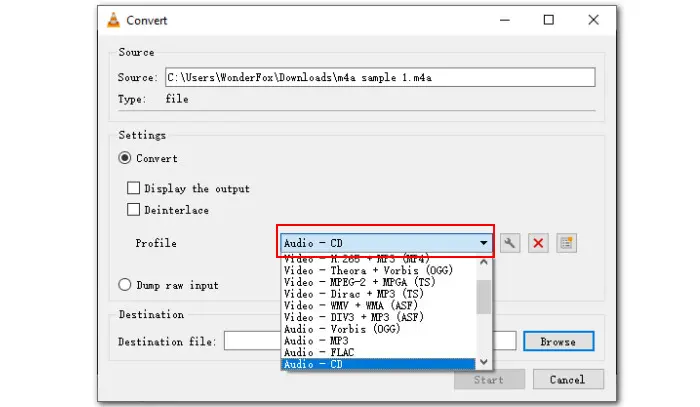Click the VLC cone icon in title bar
The width and height of the screenshot is (700, 407).
[116, 19]
